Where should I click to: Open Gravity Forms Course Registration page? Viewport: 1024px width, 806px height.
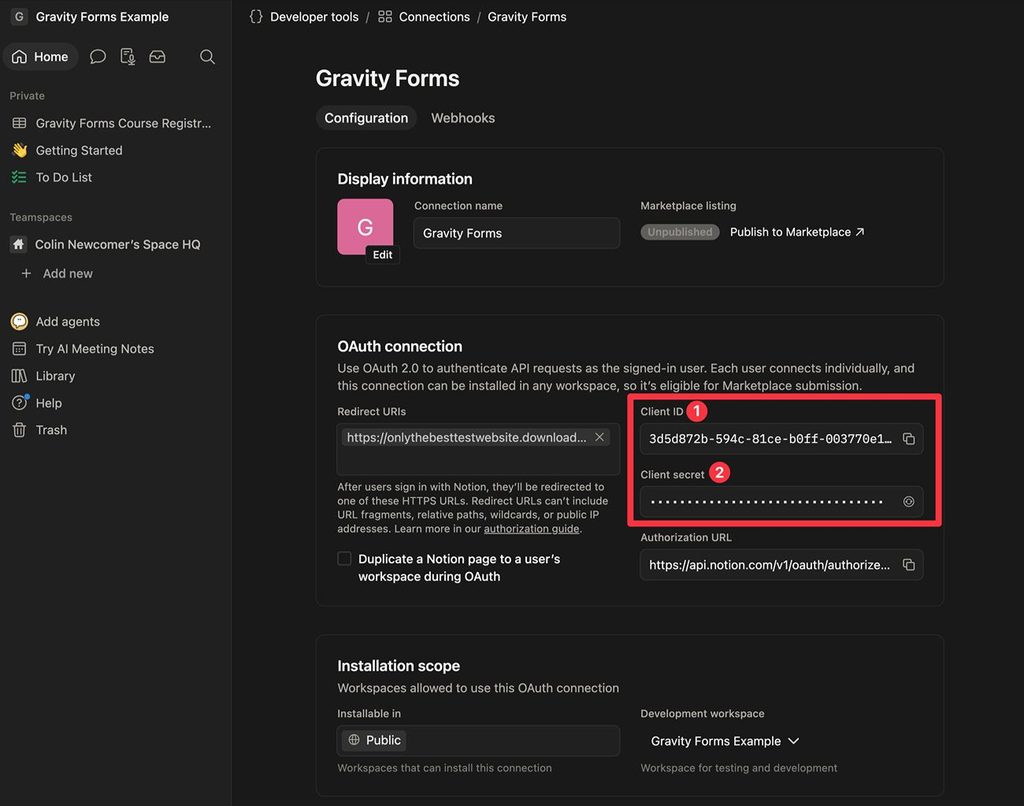[114, 123]
